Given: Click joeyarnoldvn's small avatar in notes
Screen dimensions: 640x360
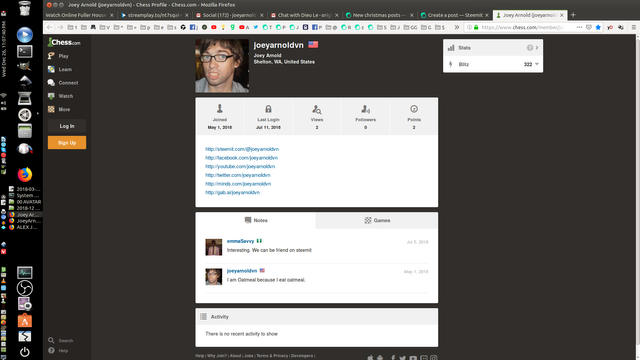Looking at the screenshot, I should [x=213, y=276].
